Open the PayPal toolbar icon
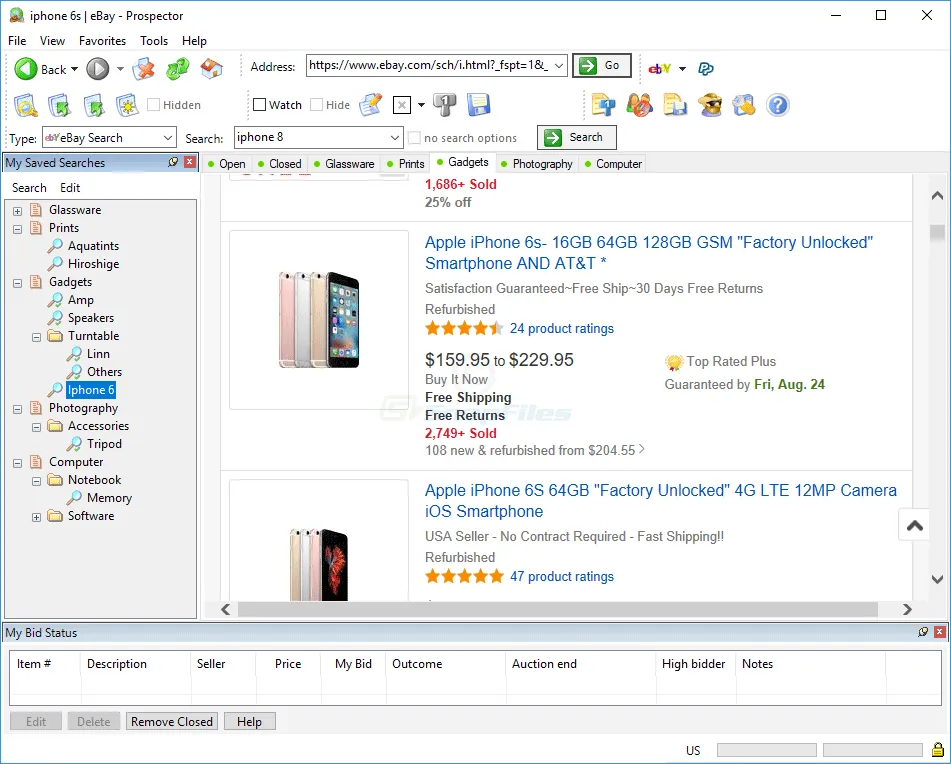The image size is (951, 764). tap(705, 69)
